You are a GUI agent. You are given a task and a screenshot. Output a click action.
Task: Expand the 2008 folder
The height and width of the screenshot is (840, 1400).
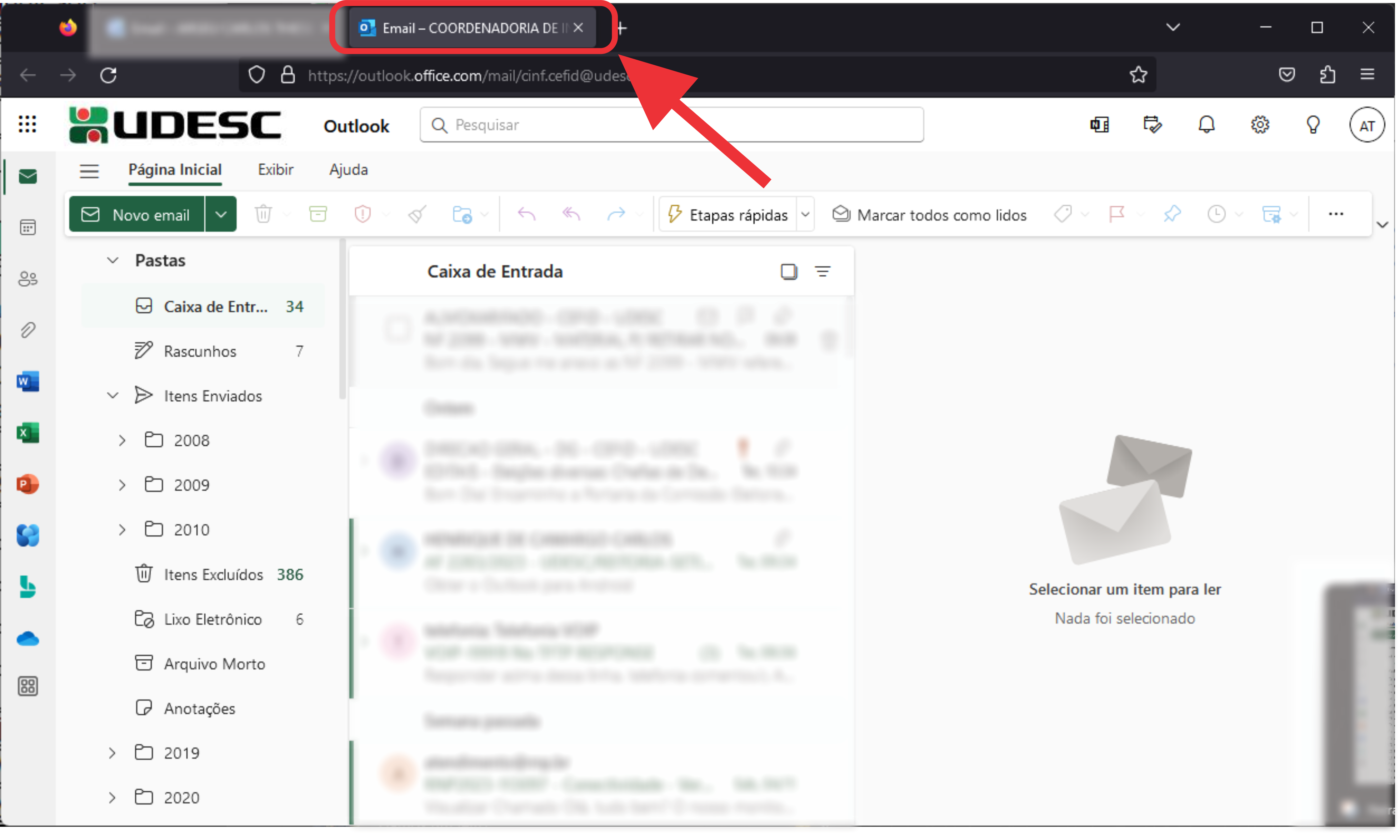tap(122, 440)
